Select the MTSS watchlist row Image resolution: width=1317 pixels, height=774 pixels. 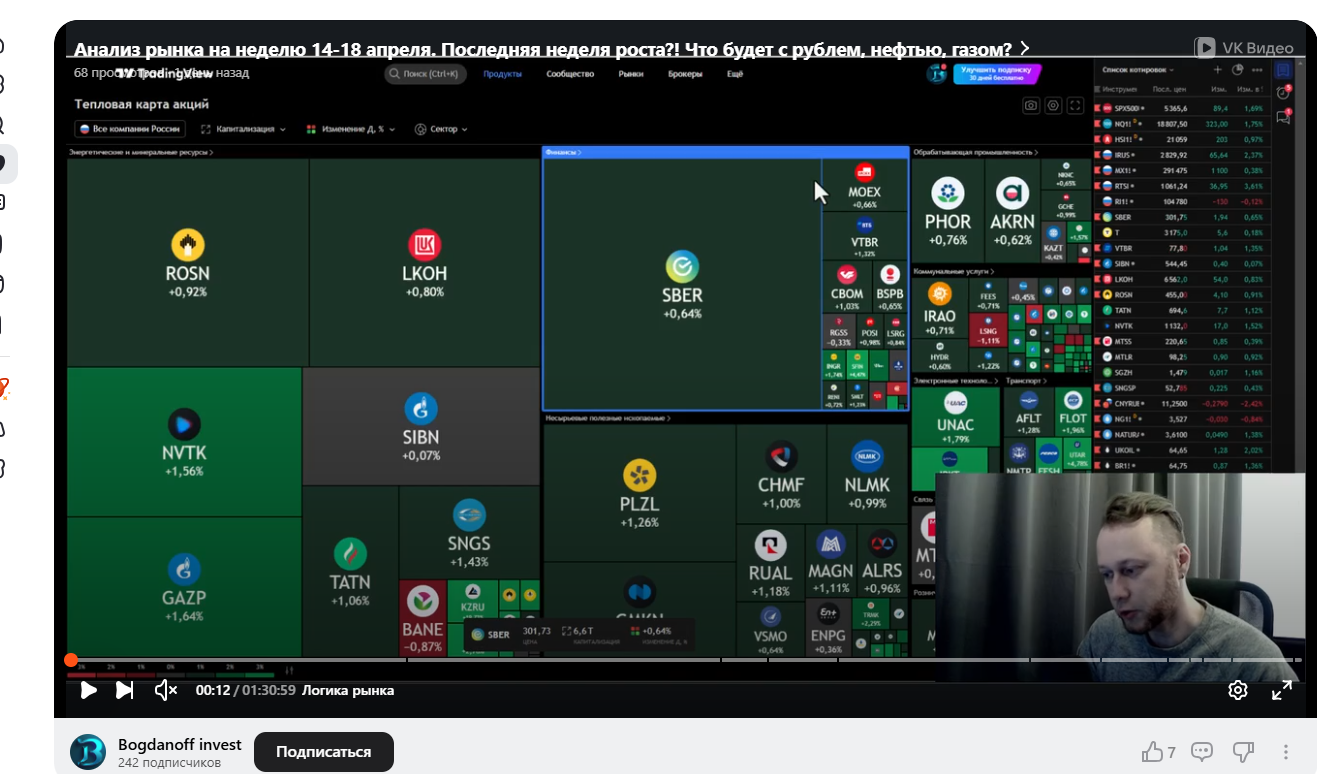[1183, 341]
